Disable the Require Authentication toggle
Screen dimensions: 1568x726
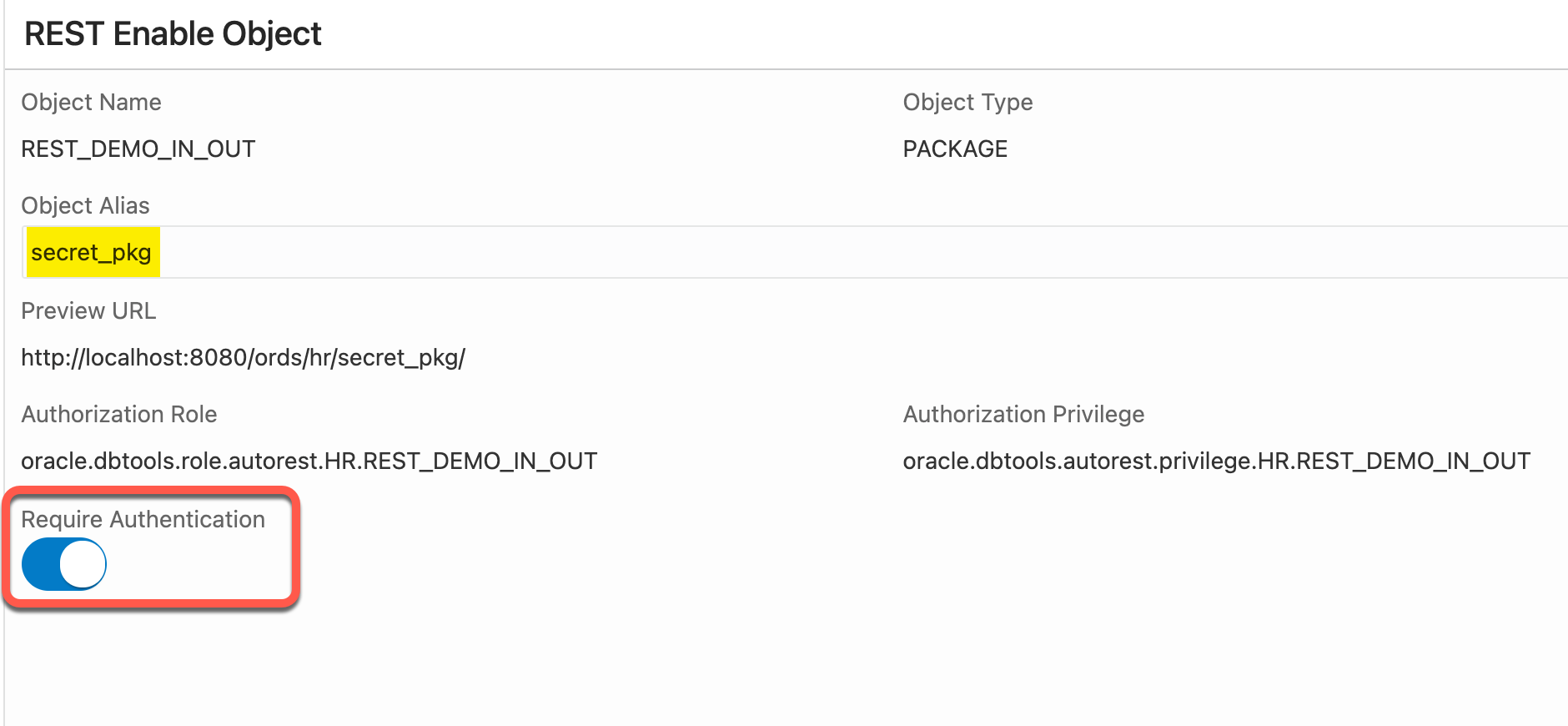[x=64, y=564]
